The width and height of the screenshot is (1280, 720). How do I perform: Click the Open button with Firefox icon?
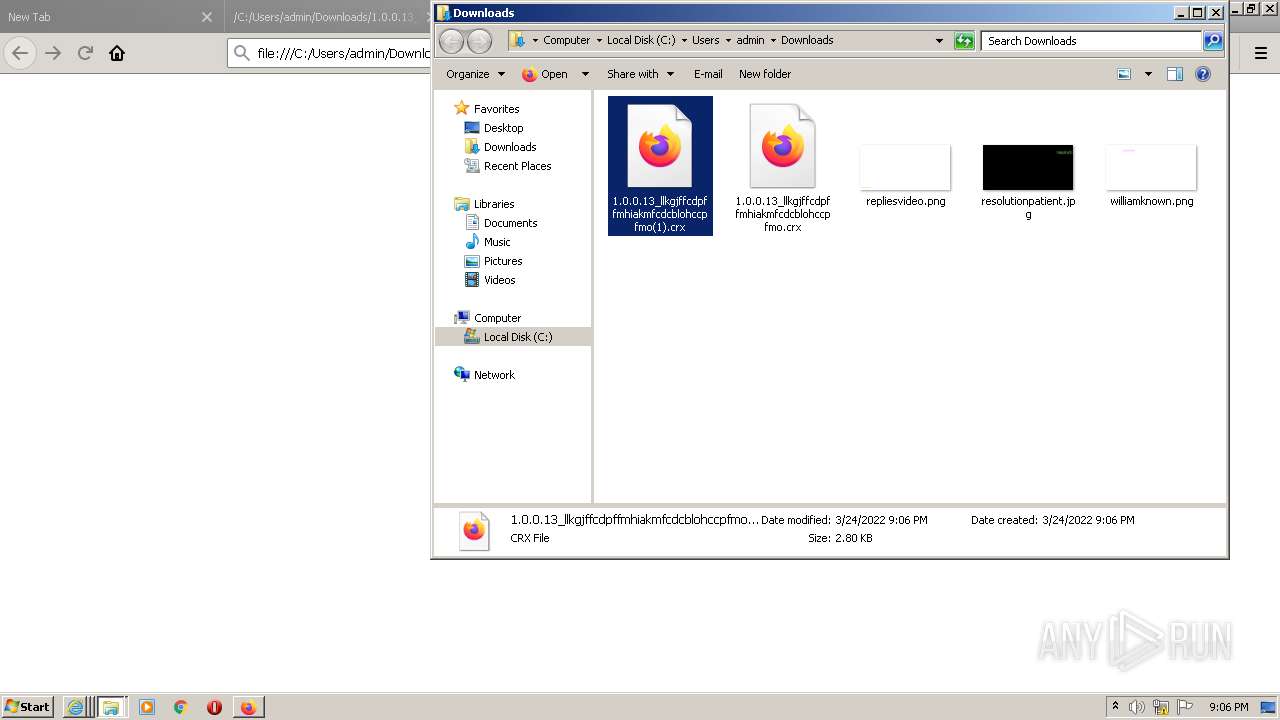pos(545,74)
